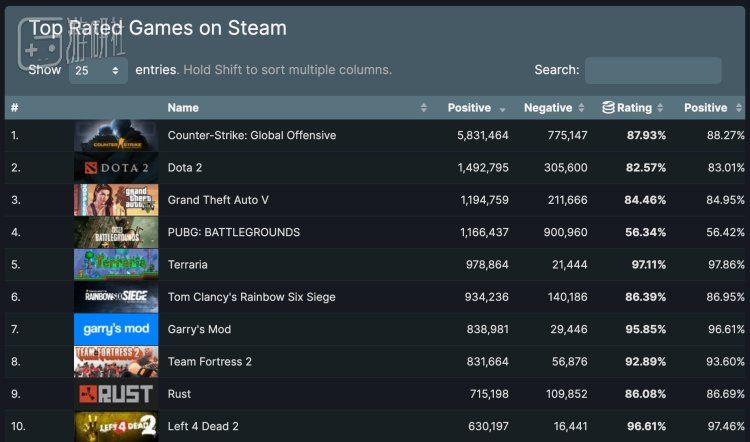Viewport: 750px width, 442px height.
Task: Select the positive count 934,236
Action: pos(486,297)
